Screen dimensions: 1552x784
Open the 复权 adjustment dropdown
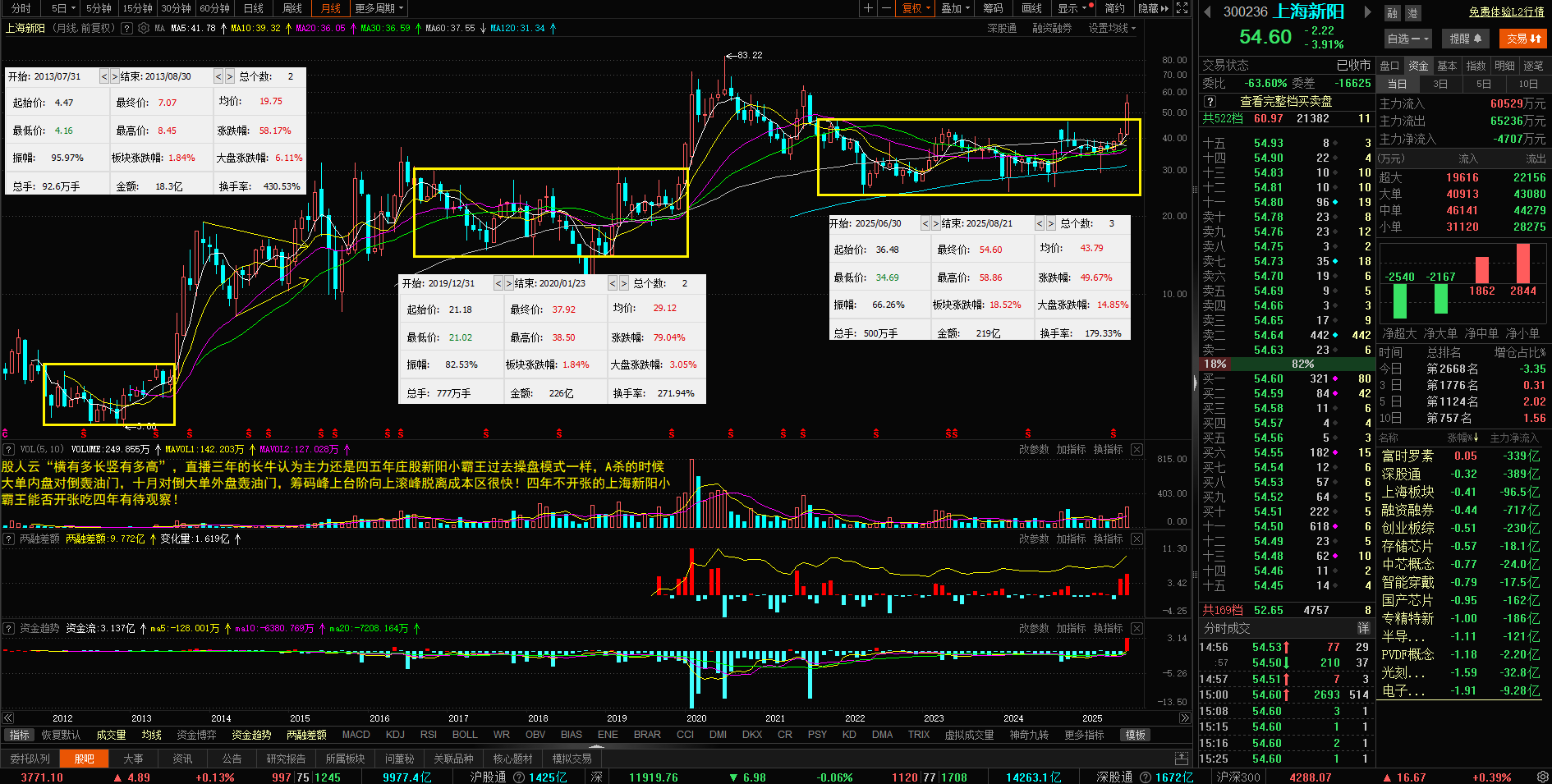pyautogui.click(x=916, y=8)
